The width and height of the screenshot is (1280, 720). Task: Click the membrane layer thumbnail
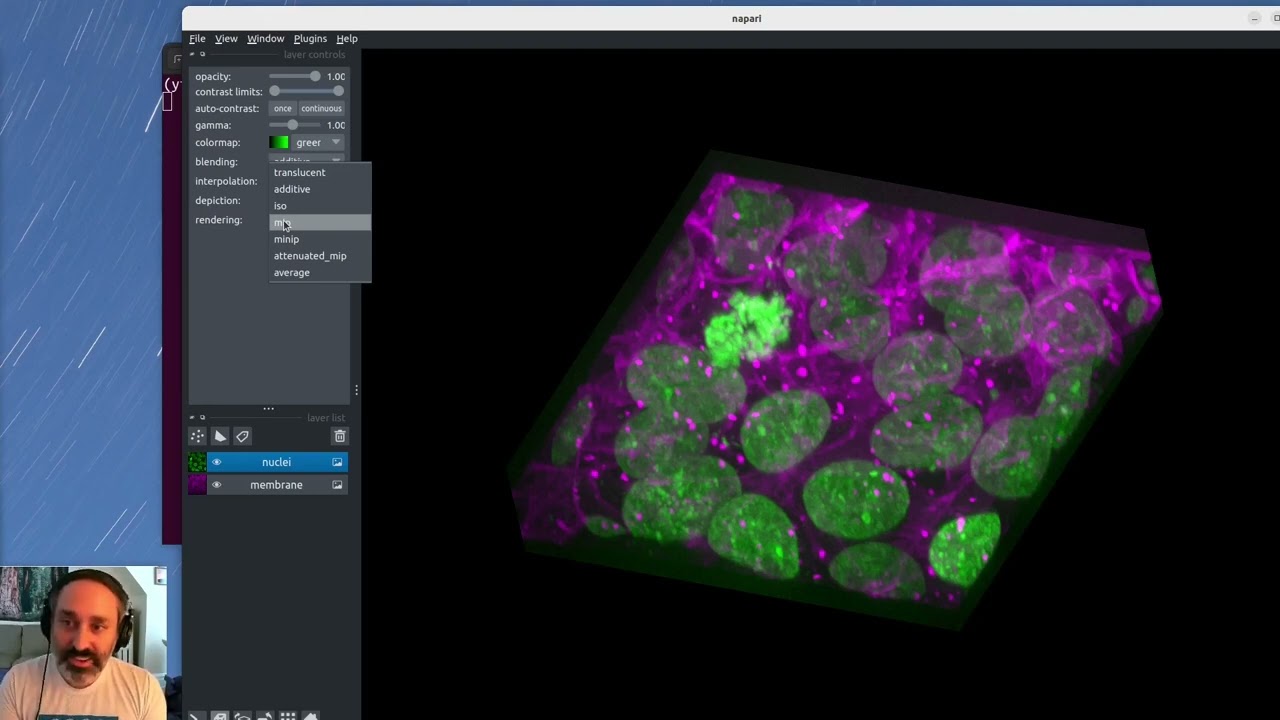(197, 485)
